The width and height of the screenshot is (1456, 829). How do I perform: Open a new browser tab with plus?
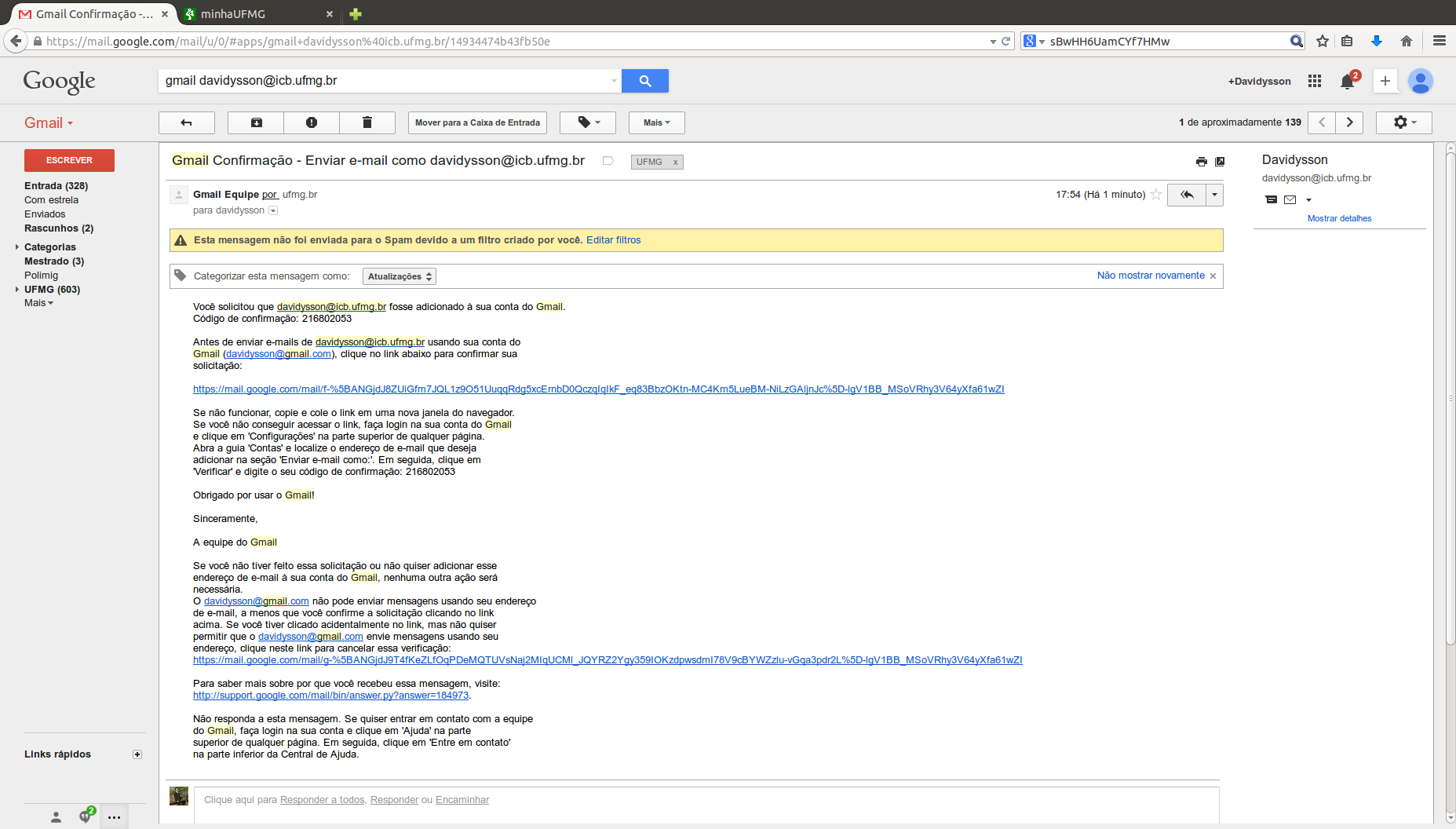click(x=356, y=14)
